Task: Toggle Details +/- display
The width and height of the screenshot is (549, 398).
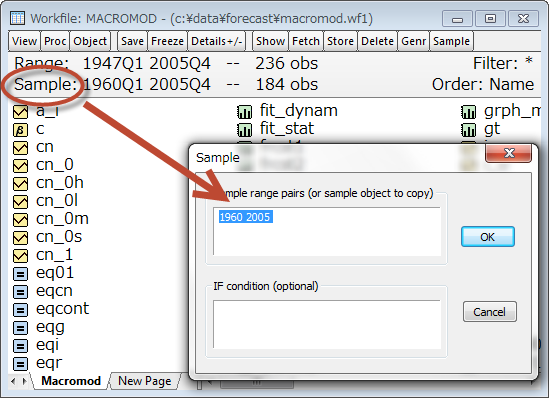Action: pos(217,41)
